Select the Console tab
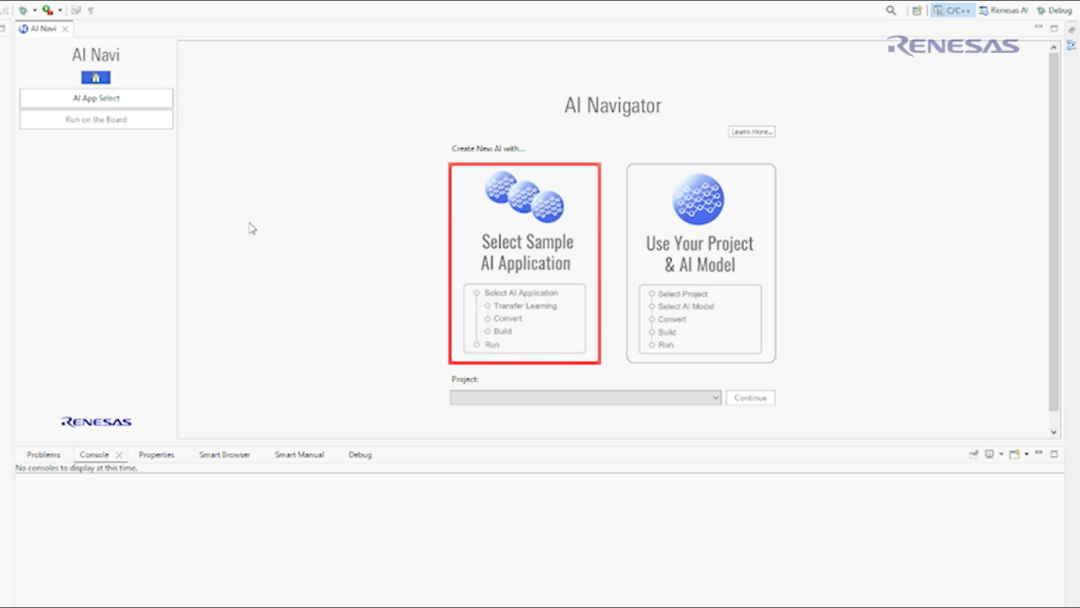This screenshot has width=1080, height=608. (94, 455)
